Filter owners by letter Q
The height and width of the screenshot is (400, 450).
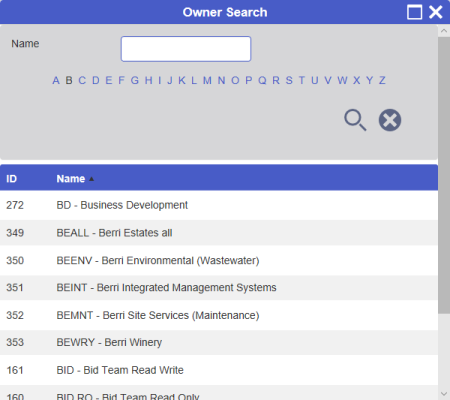(262, 80)
